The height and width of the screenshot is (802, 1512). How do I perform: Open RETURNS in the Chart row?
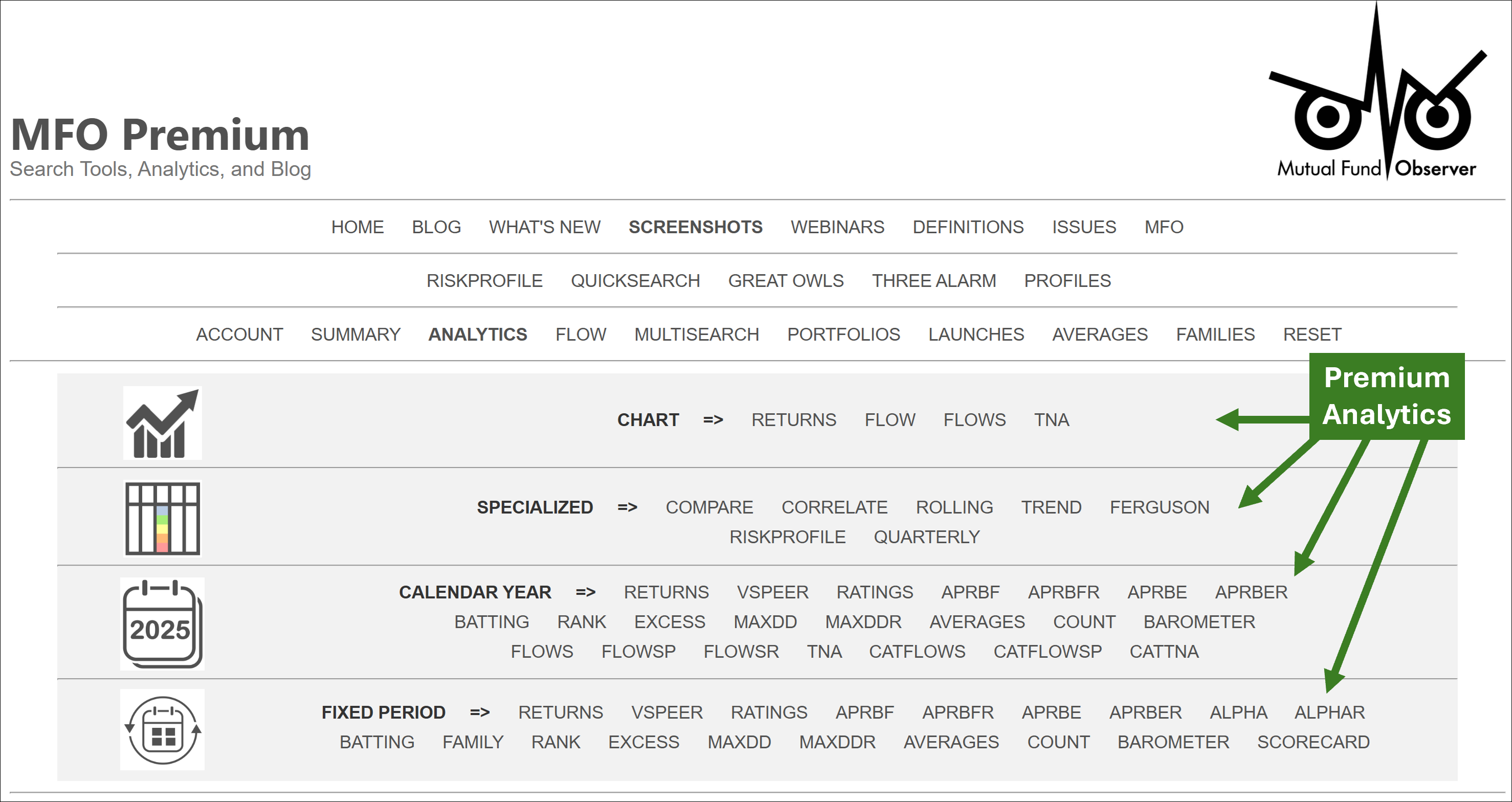pyautogui.click(x=794, y=420)
